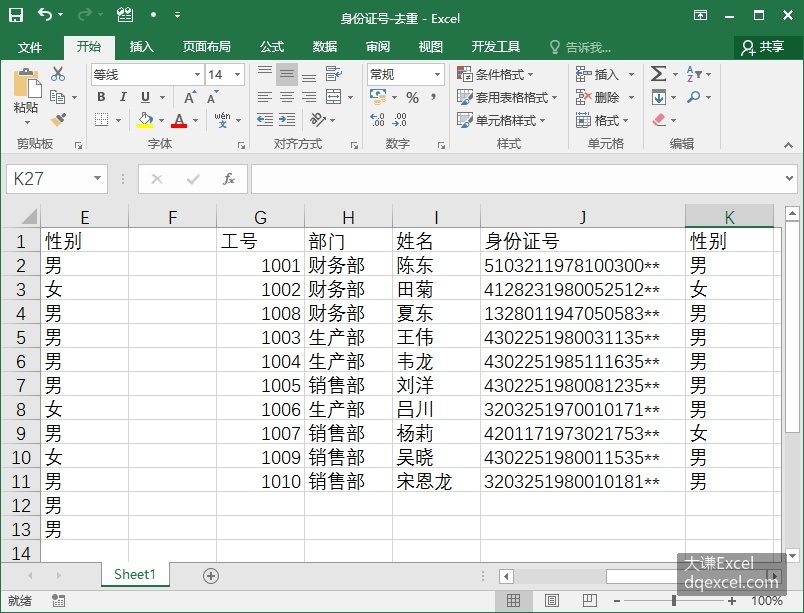
Task: Center text horizontally
Action: tap(287, 97)
